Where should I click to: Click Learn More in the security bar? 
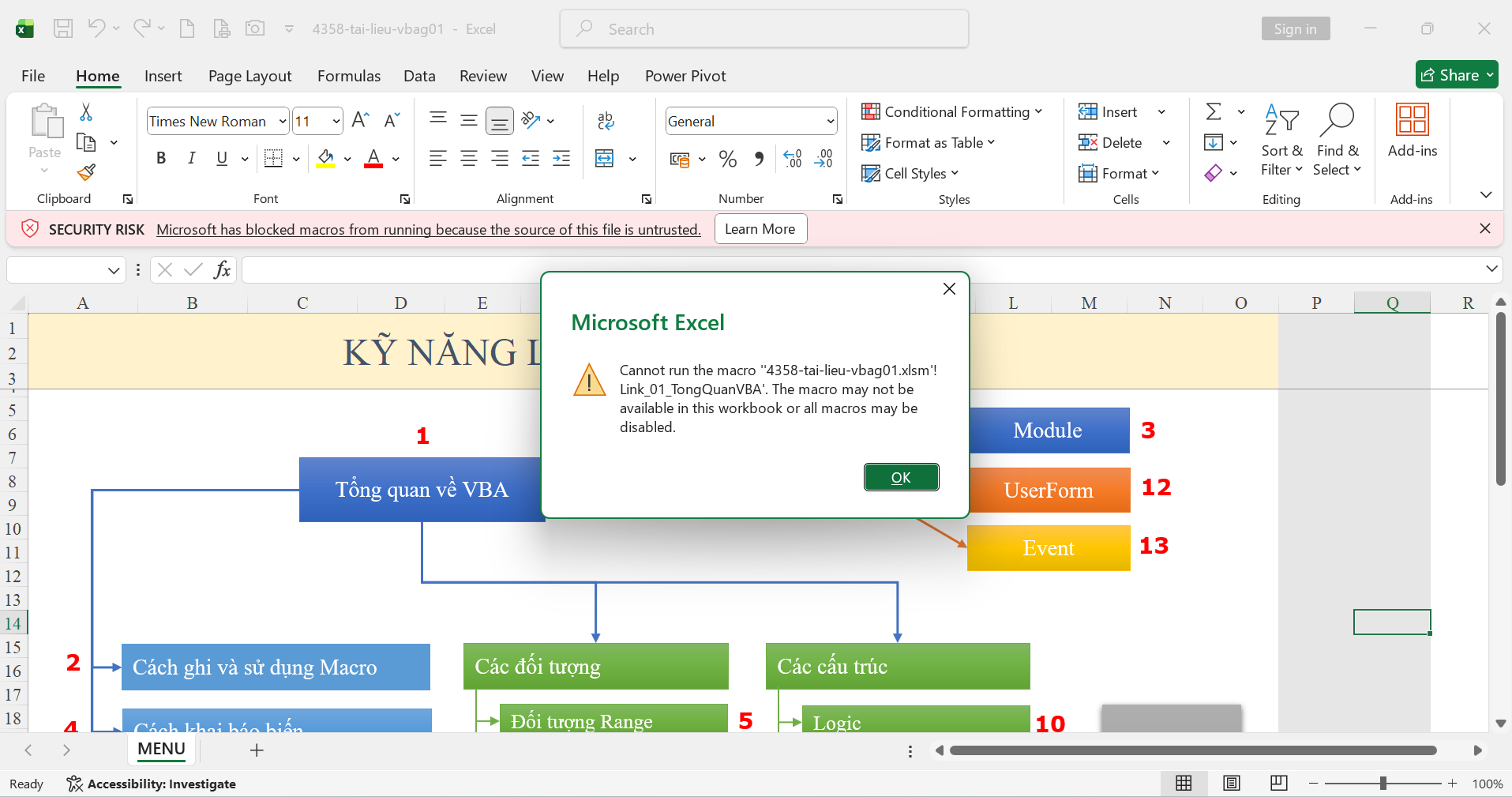pyautogui.click(x=760, y=229)
